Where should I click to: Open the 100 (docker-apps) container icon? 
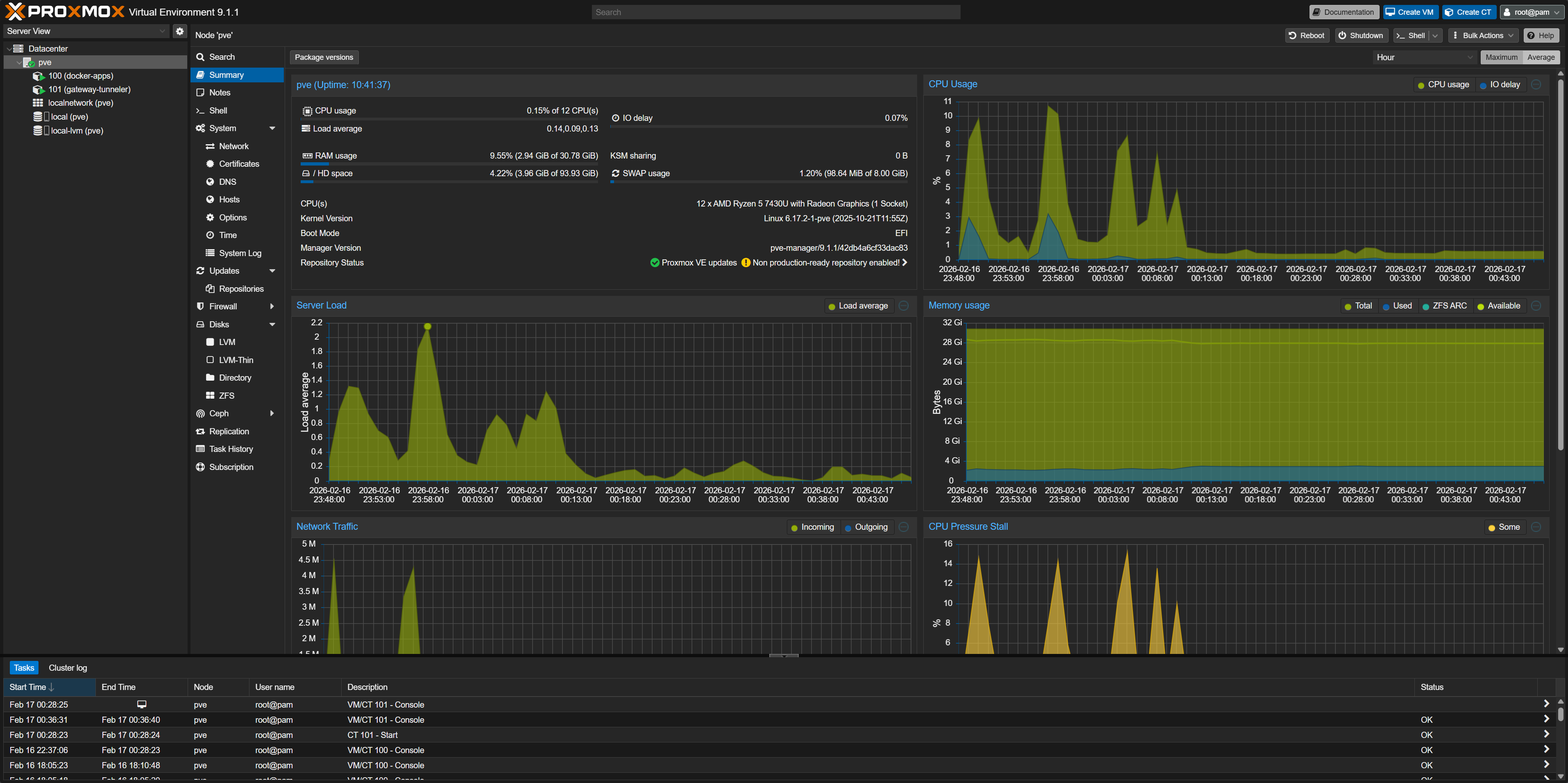click(x=39, y=76)
